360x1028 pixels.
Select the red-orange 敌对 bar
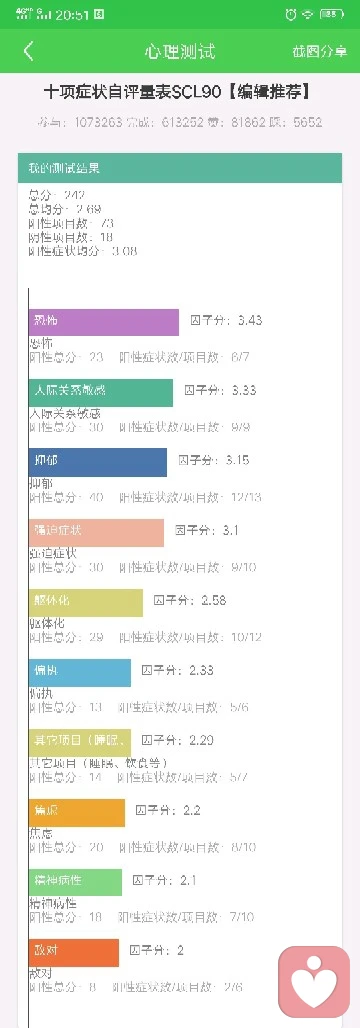pyautogui.click(x=74, y=952)
